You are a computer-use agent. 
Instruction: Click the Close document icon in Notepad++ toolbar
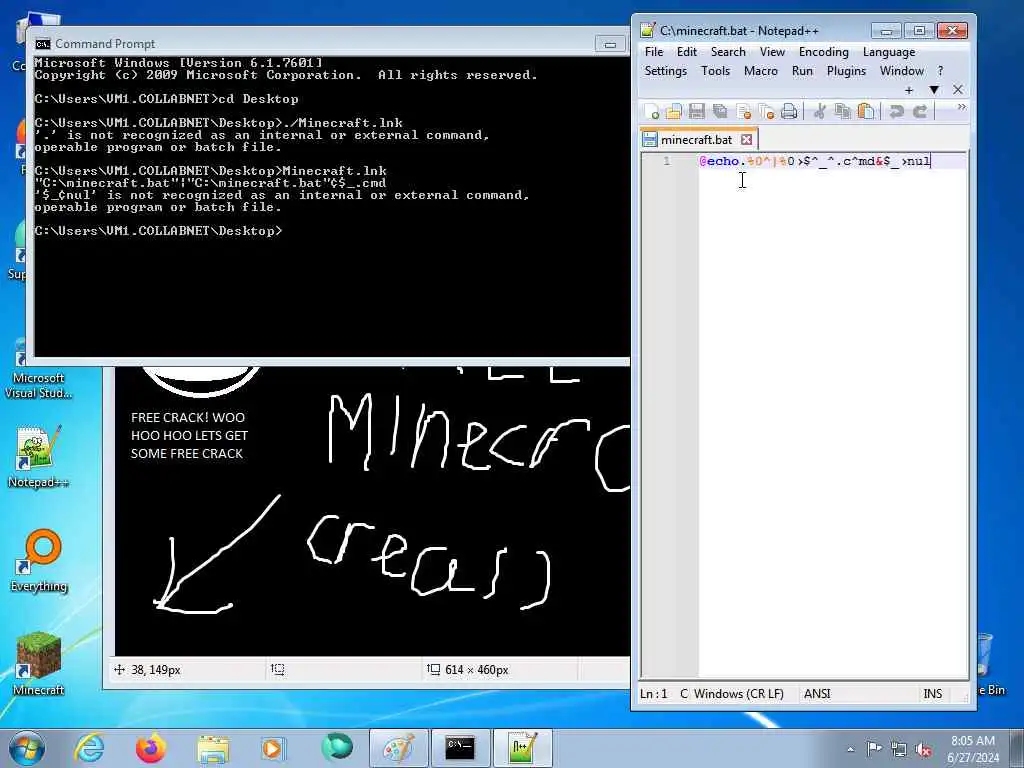click(x=743, y=112)
